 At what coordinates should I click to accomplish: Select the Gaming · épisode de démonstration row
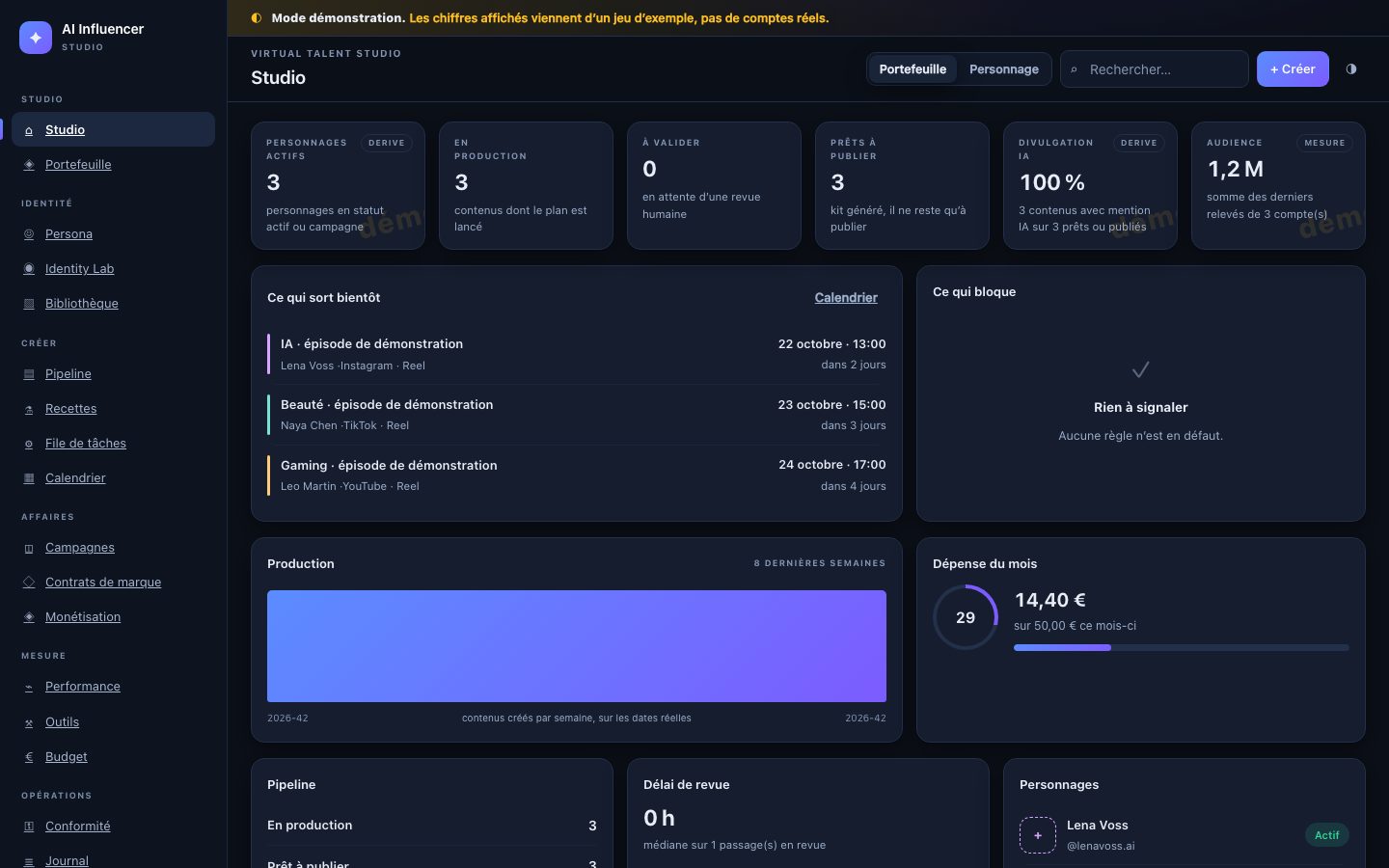[x=577, y=475]
